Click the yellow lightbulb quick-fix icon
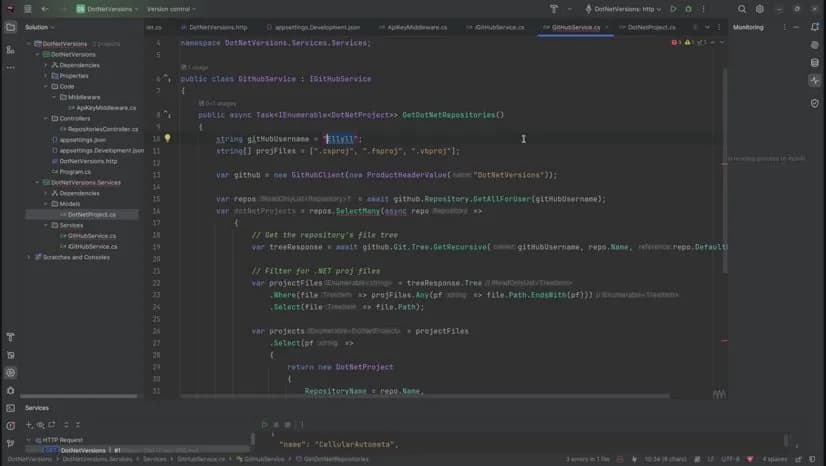 tap(167, 139)
